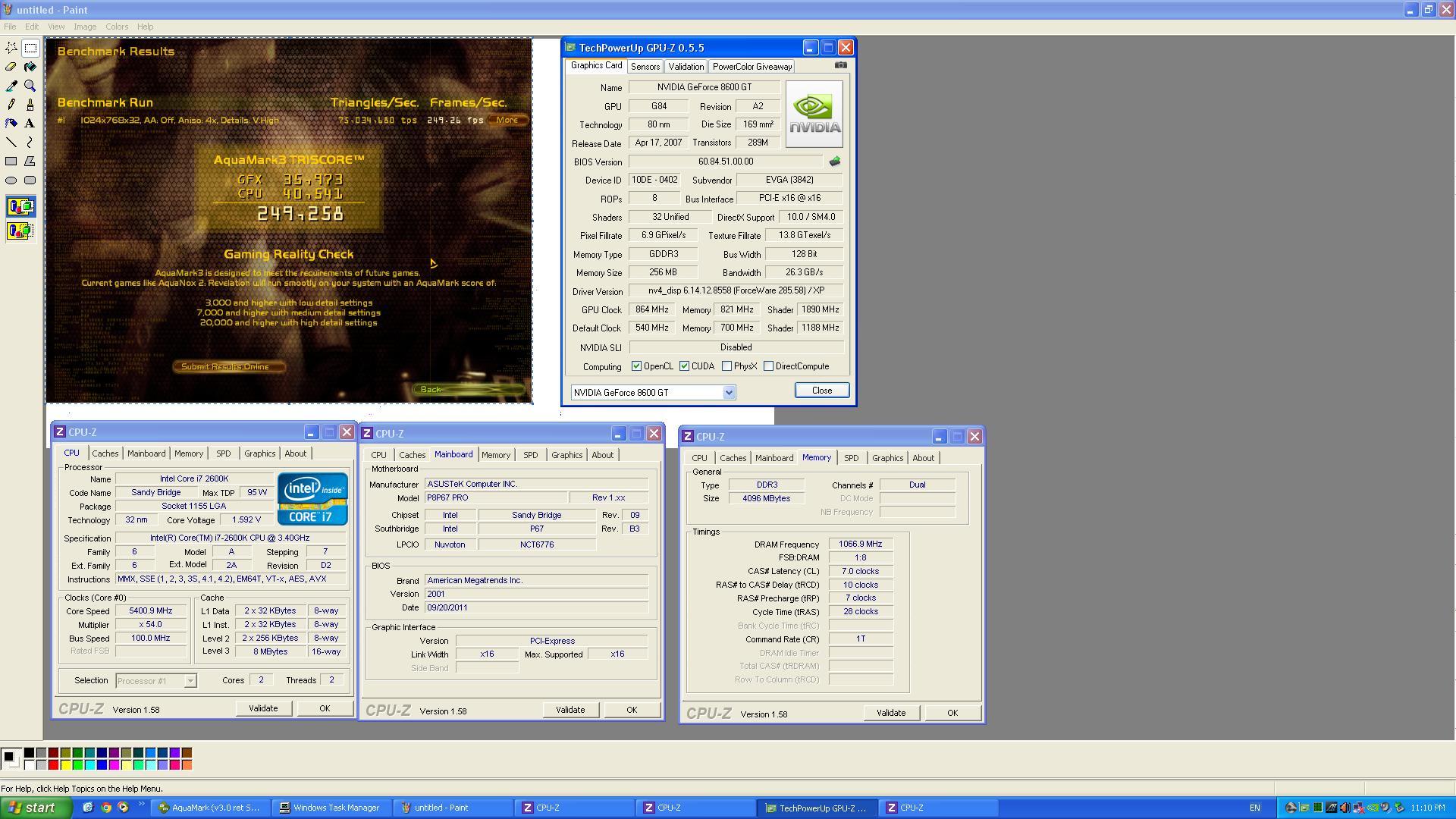Select the Free-Form Select tool in Paint
The width and height of the screenshot is (1456, 819).
[x=11, y=48]
